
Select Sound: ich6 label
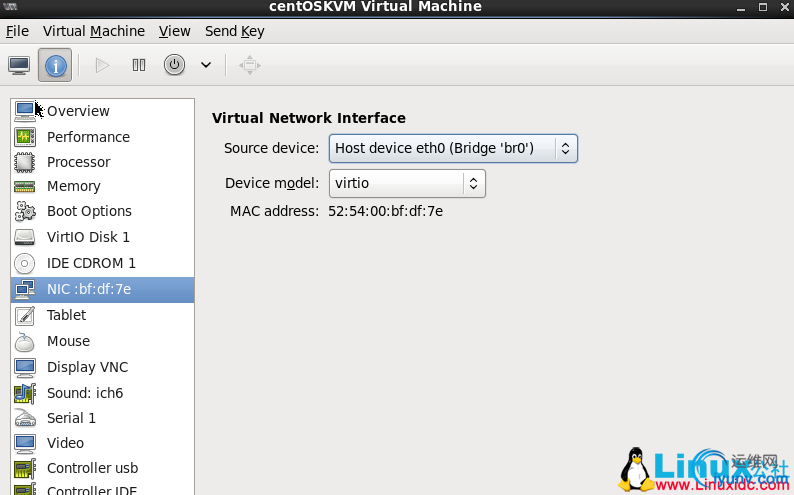tap(85, 393)
